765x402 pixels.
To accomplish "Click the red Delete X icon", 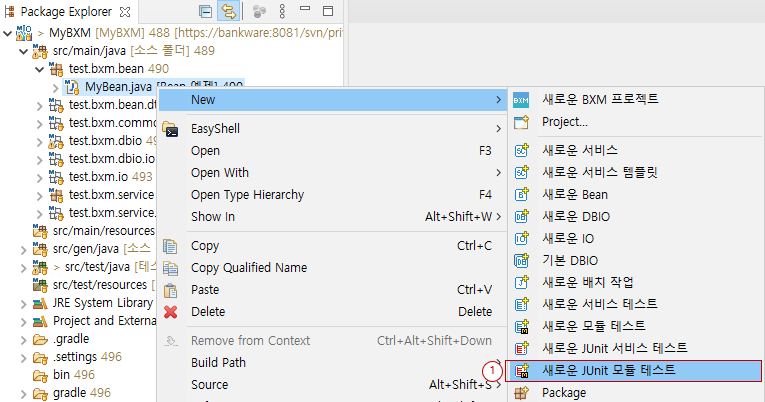I will pyautogui.click(x=170, y=312).
